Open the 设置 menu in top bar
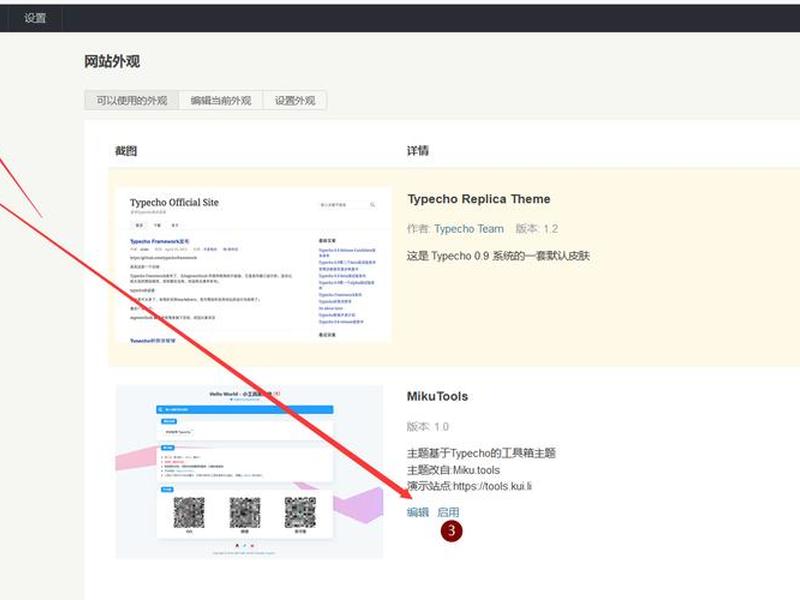Viewport: 800px width, 600px height. point(35,18)
